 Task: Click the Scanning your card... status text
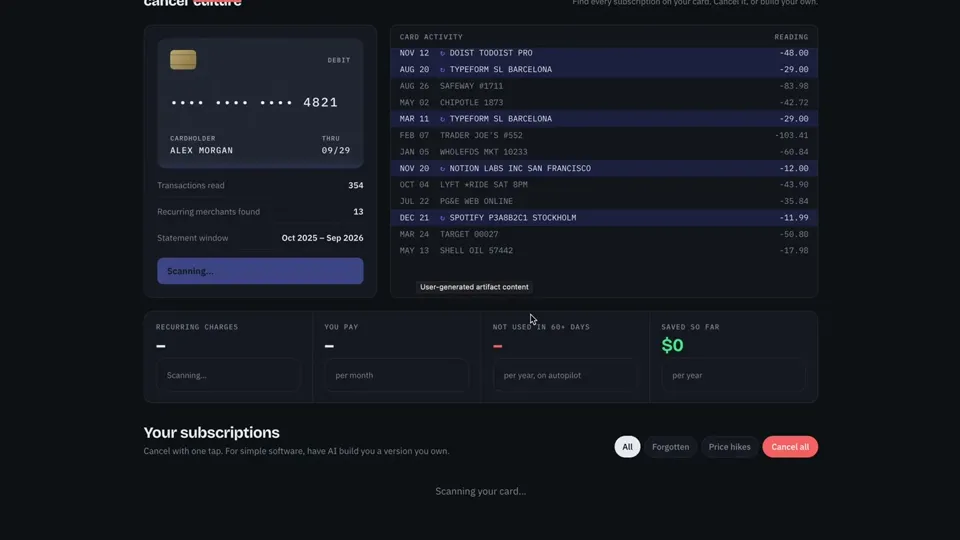pos(481,492)
